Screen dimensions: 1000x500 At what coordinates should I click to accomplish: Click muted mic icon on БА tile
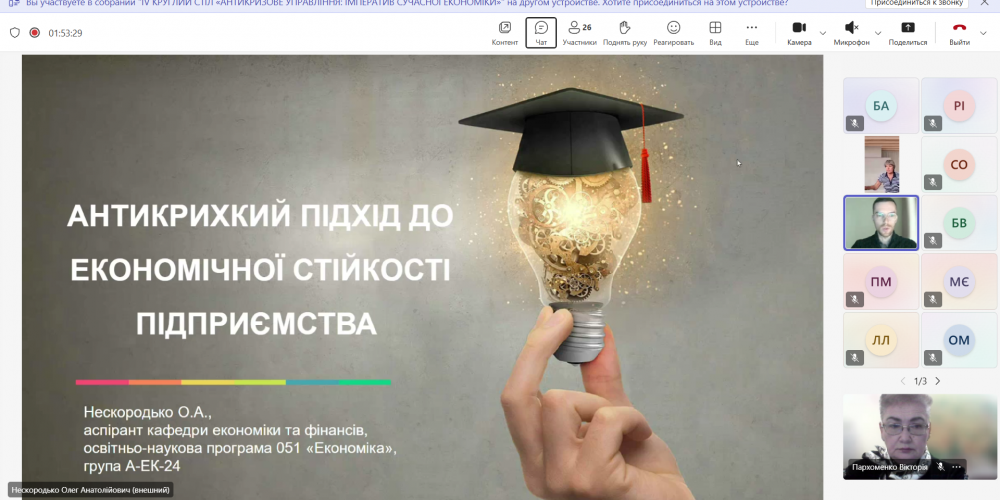coord(855,123)
